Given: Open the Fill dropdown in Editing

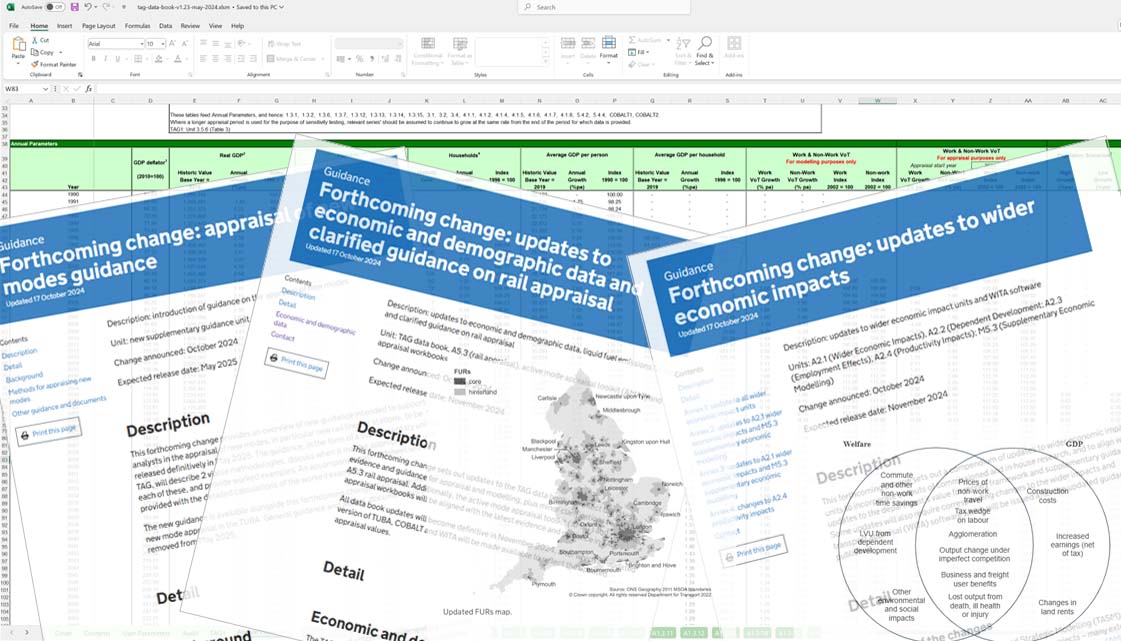Looking at the screenshot, I should [642, 52].
